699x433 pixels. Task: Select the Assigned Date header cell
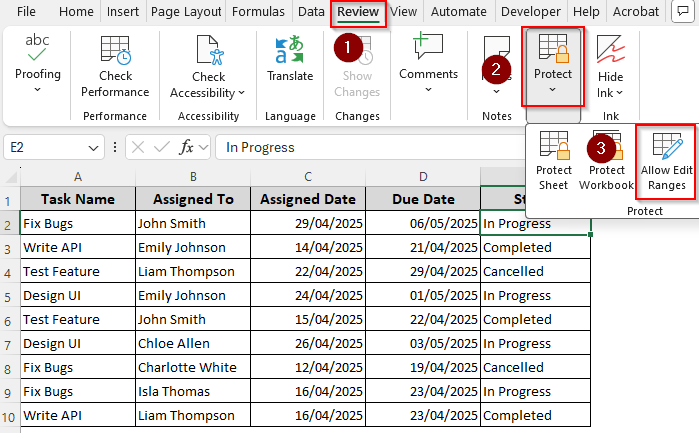point(308,199)
